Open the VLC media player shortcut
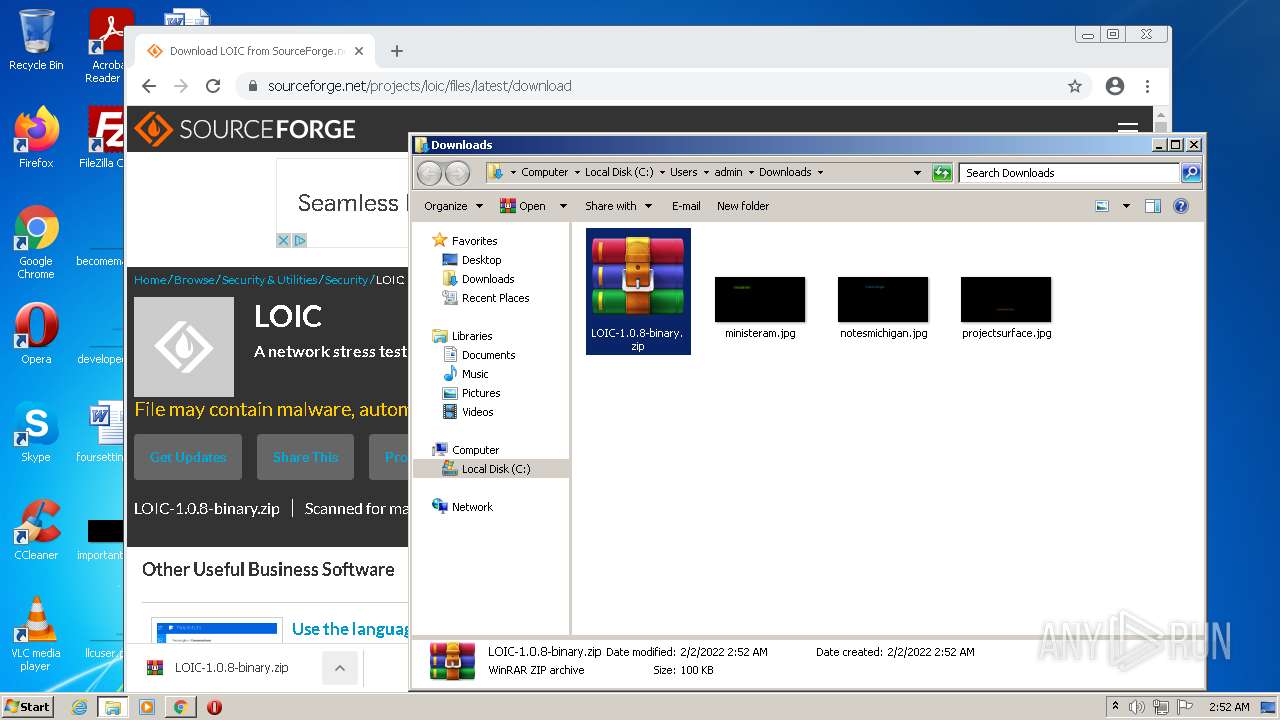The width and height of the screenshot is (1280, 720). point(36,634)
